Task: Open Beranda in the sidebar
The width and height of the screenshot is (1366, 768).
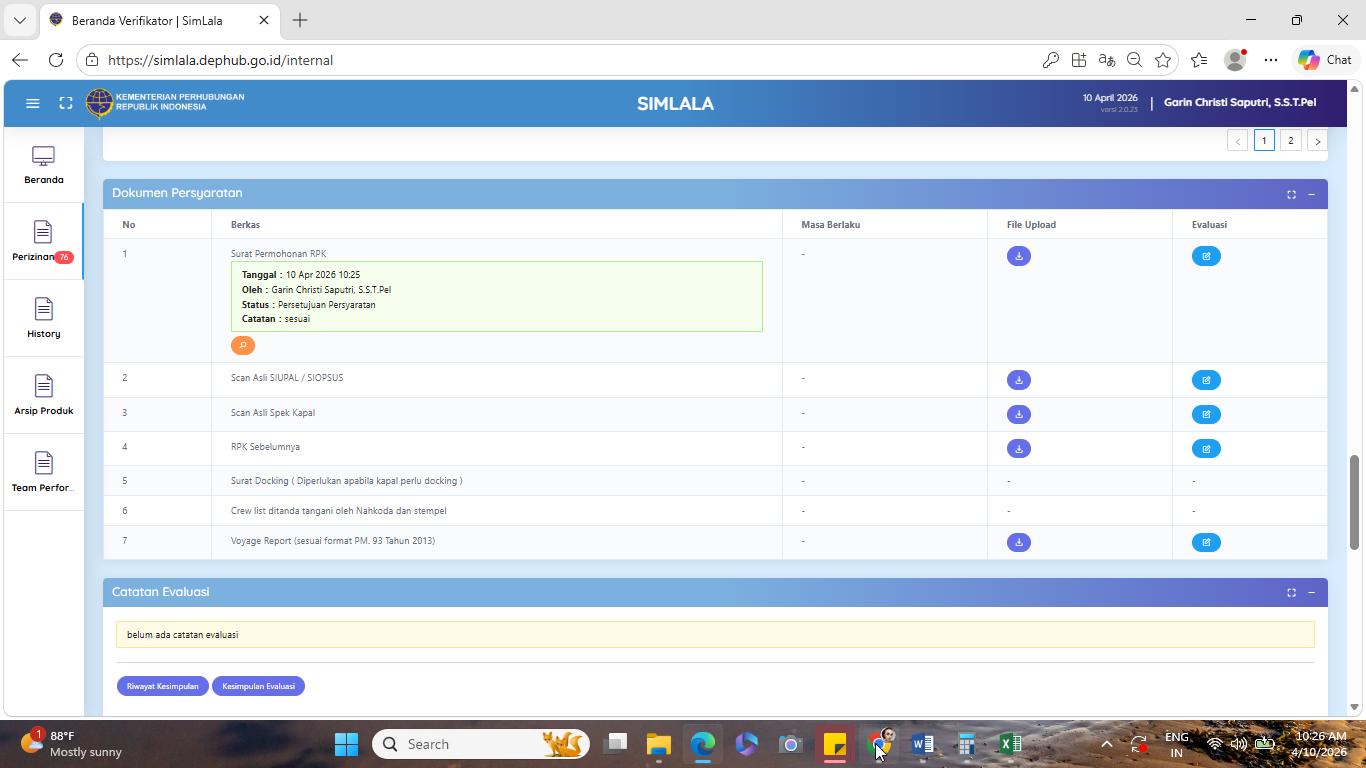Action: pos(44,165)
